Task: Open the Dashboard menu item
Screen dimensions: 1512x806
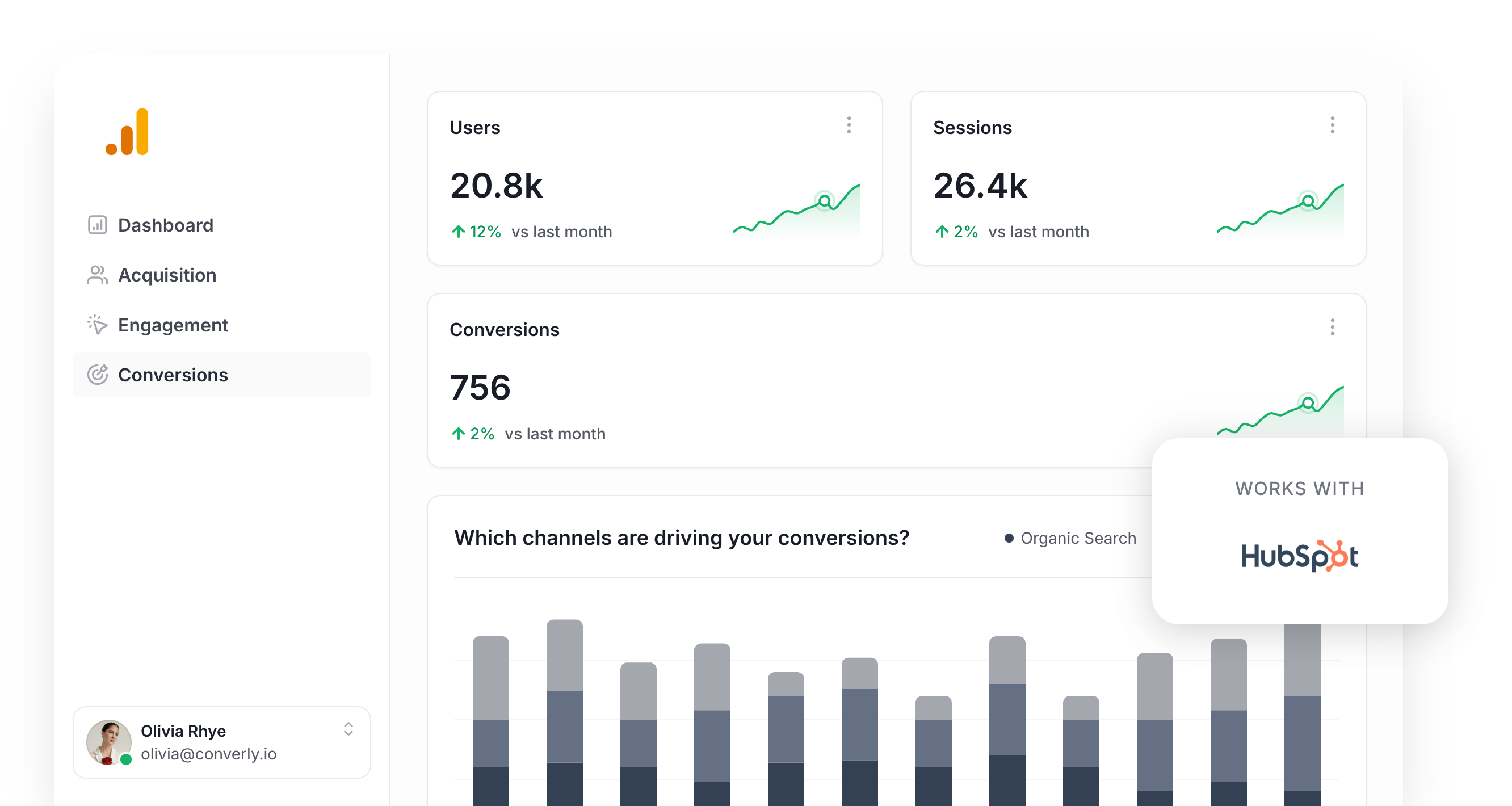Action: pos(166,225)
